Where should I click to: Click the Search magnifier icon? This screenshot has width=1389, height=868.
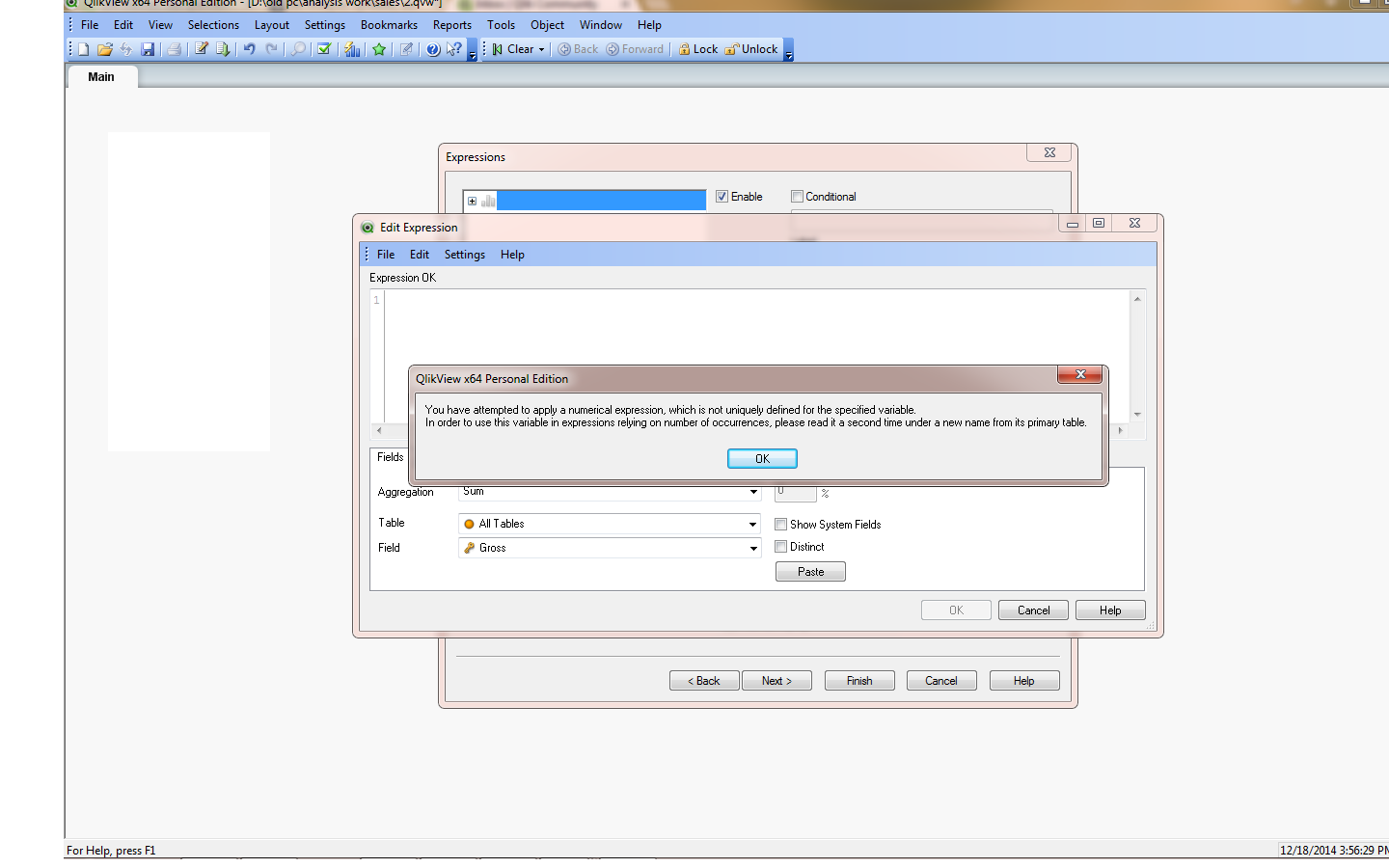pyautogui.click(x=298, y=49)
